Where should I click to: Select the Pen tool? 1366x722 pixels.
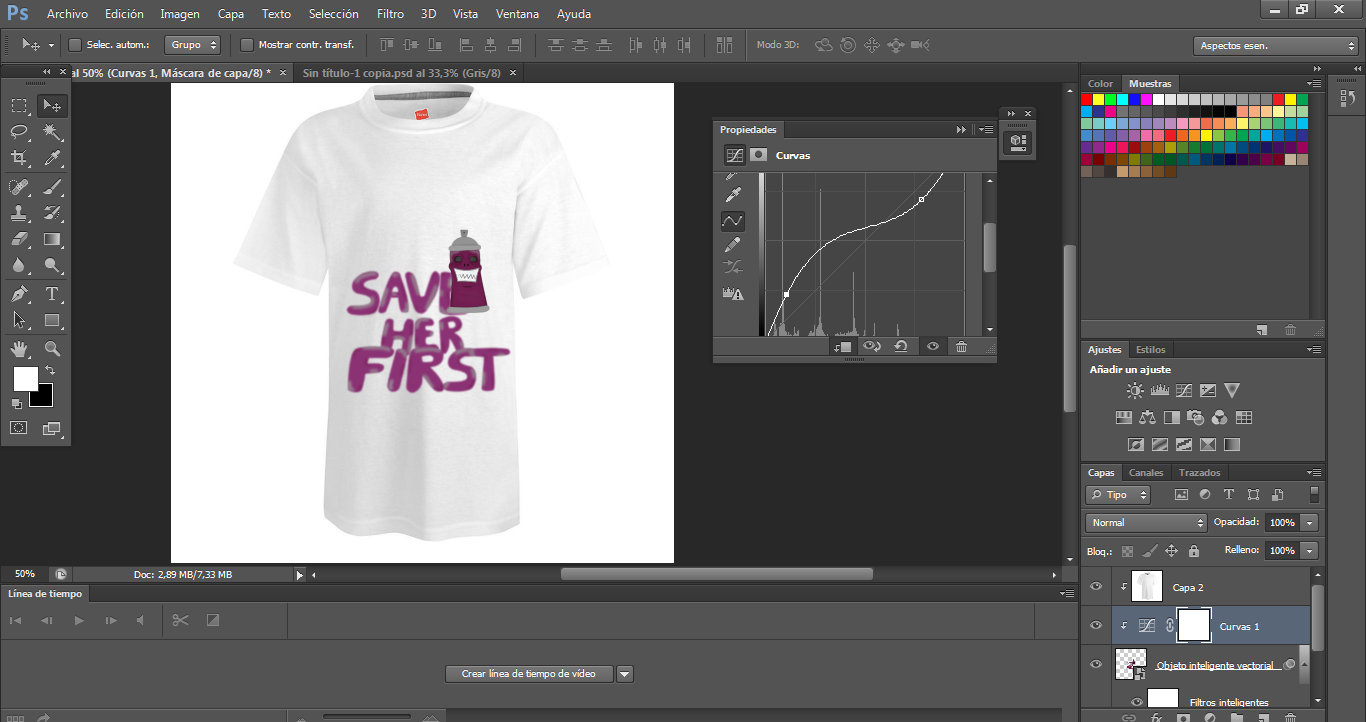[19, 294]
